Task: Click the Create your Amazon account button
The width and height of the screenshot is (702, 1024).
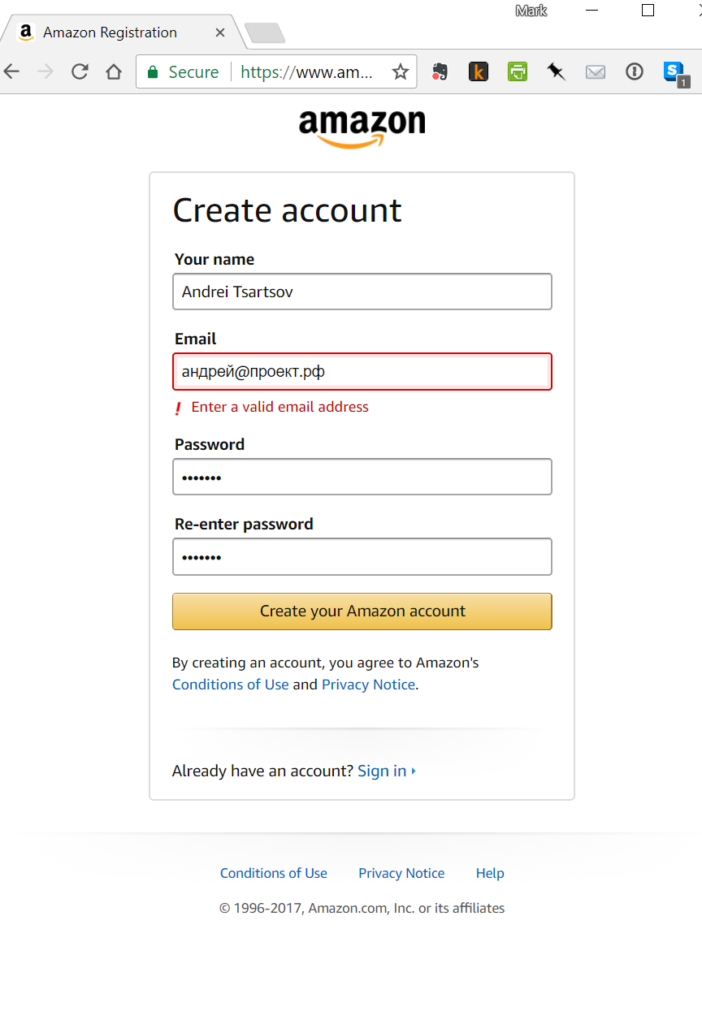Action: point(362,611)
